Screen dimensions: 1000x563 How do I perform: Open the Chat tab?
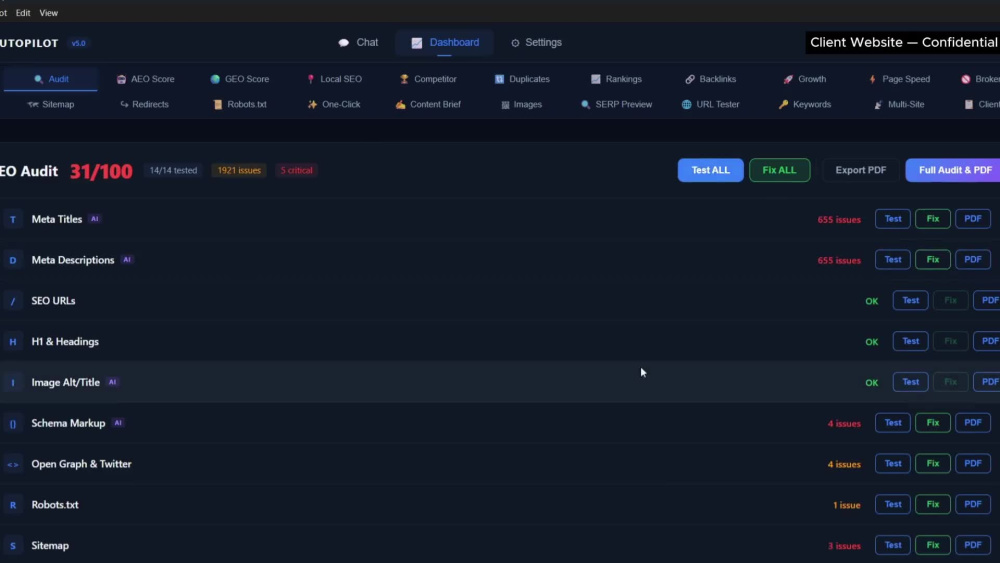coord(358,43)
